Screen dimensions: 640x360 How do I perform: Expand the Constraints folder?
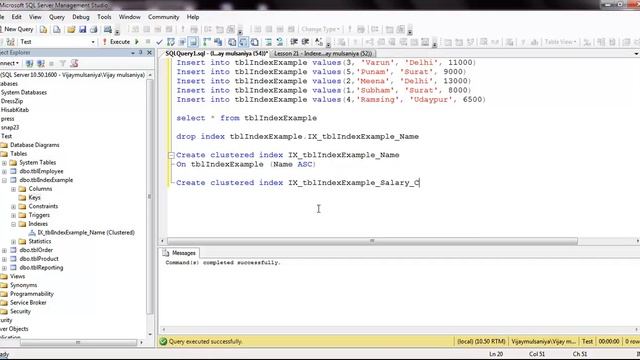tap(13, 207)
